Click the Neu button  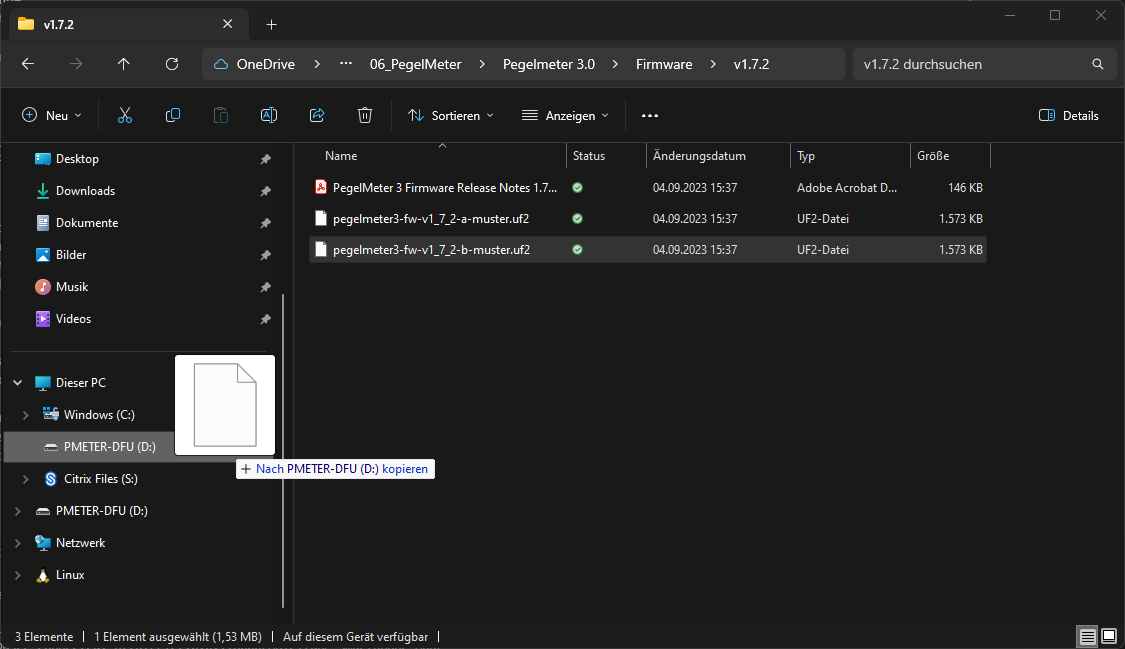52,115
